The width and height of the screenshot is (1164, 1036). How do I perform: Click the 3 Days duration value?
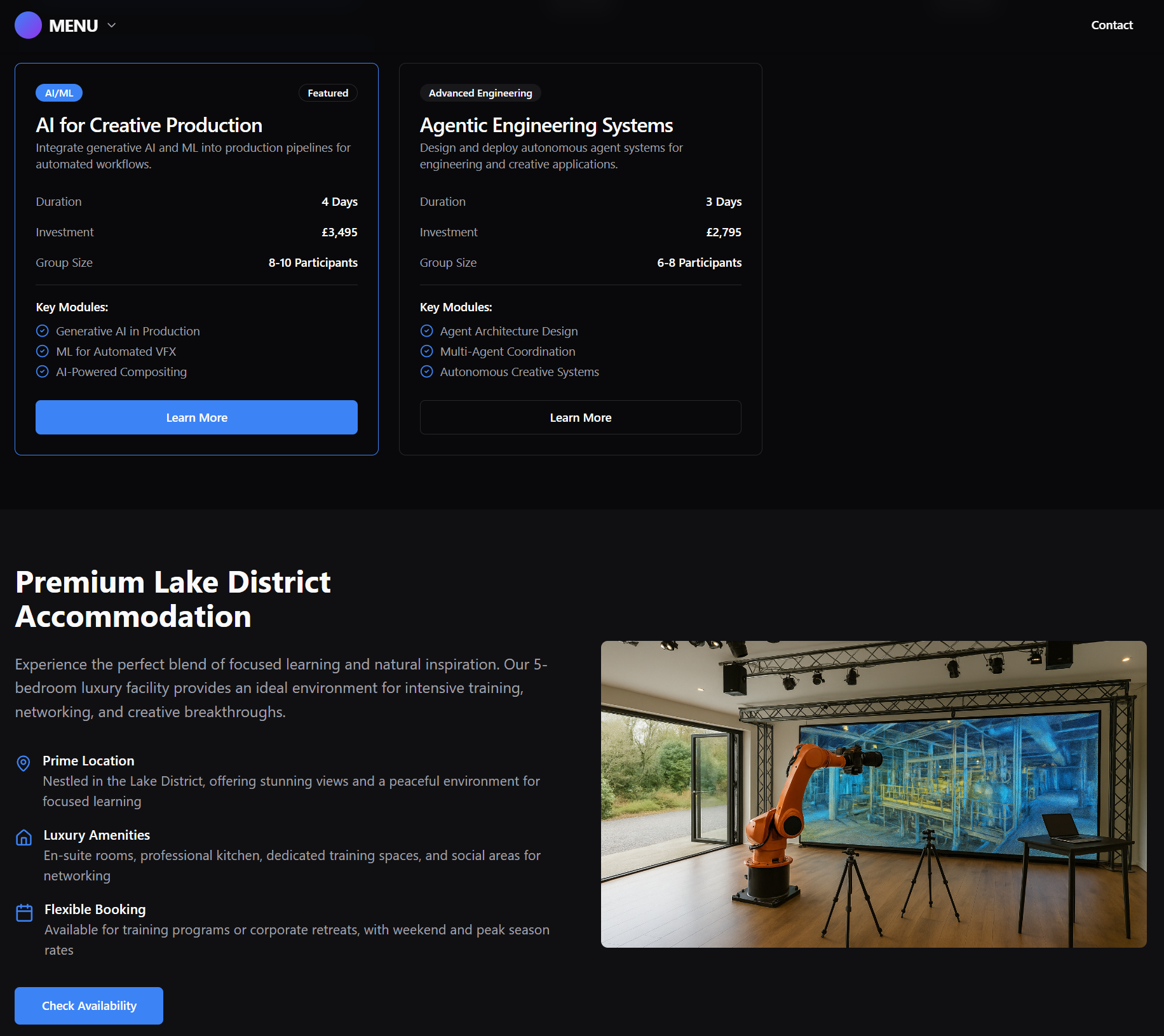tap(724, 201)
